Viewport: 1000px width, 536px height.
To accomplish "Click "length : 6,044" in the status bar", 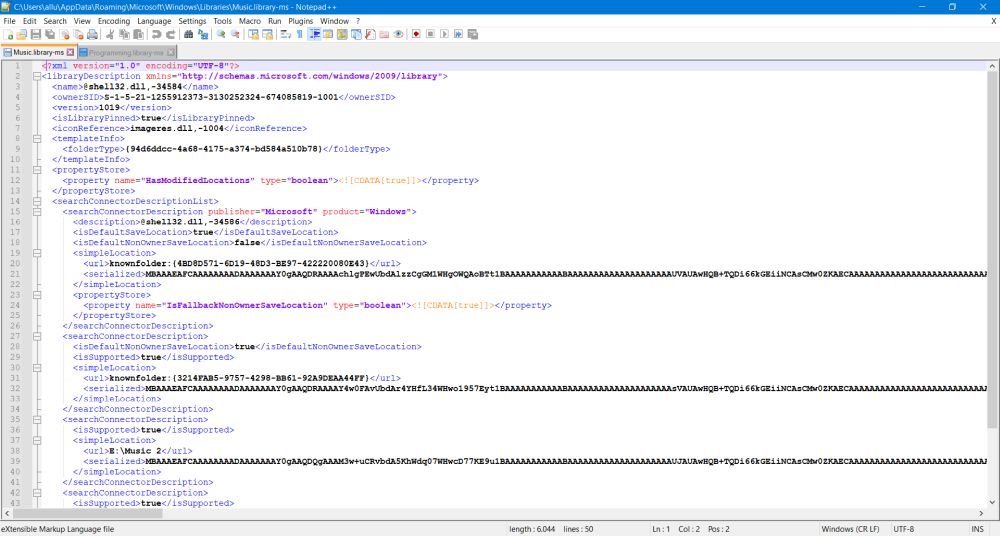I will click(x=532, y=529).
